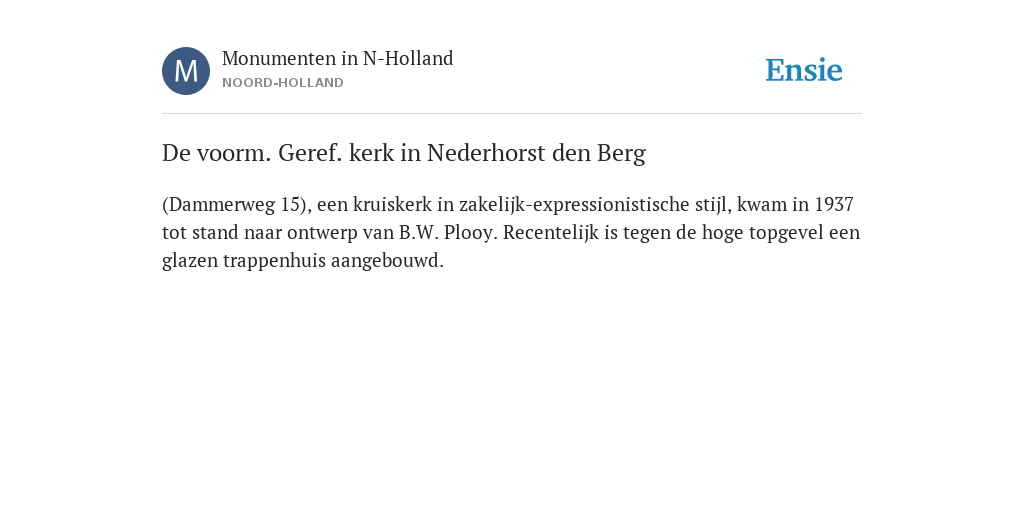This screenshot has height=512, width=1024.
Task: Select the NOORD-HOLLAND category label
Action: coord(283,83)
